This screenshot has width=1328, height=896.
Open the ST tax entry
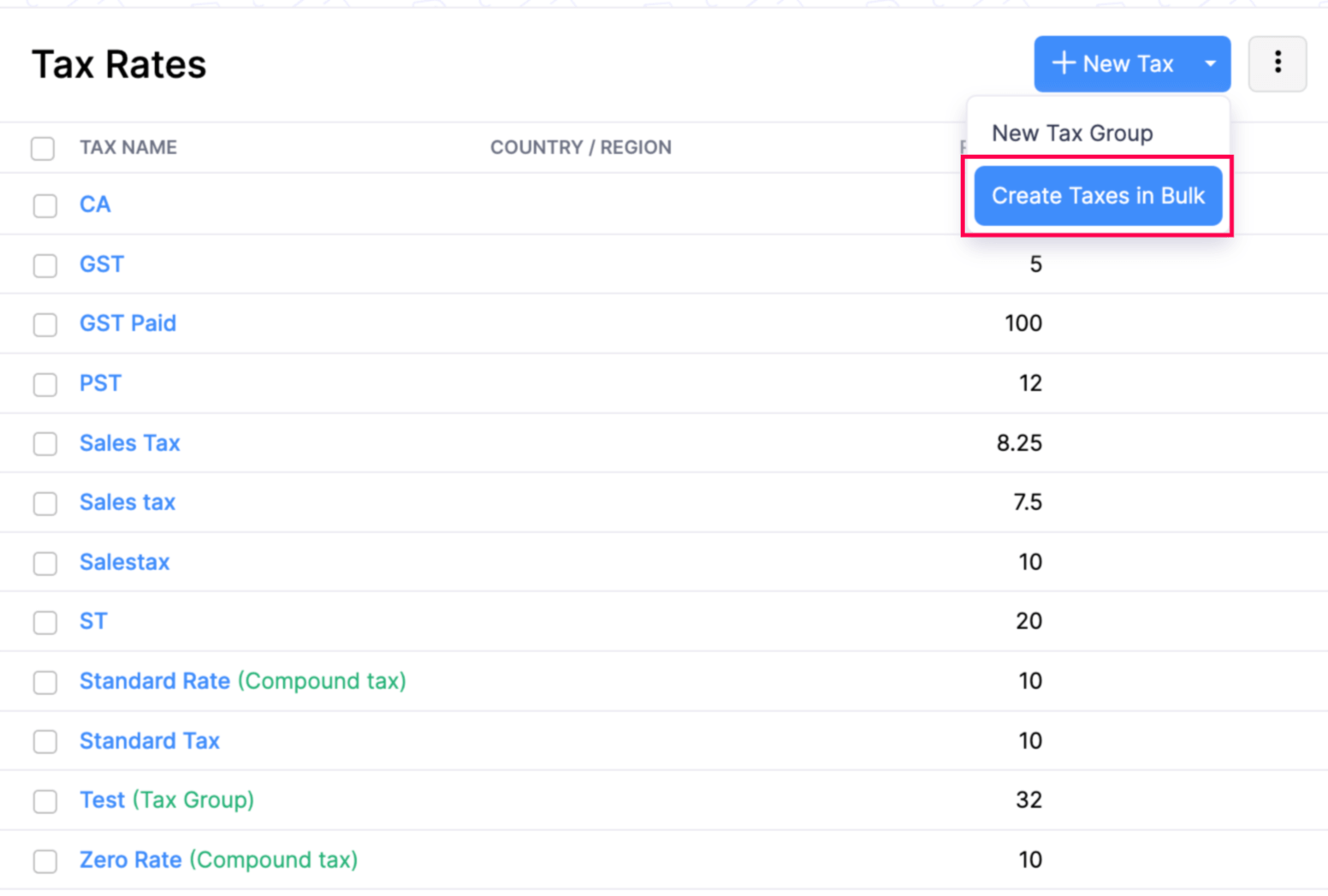pos(93,621)
